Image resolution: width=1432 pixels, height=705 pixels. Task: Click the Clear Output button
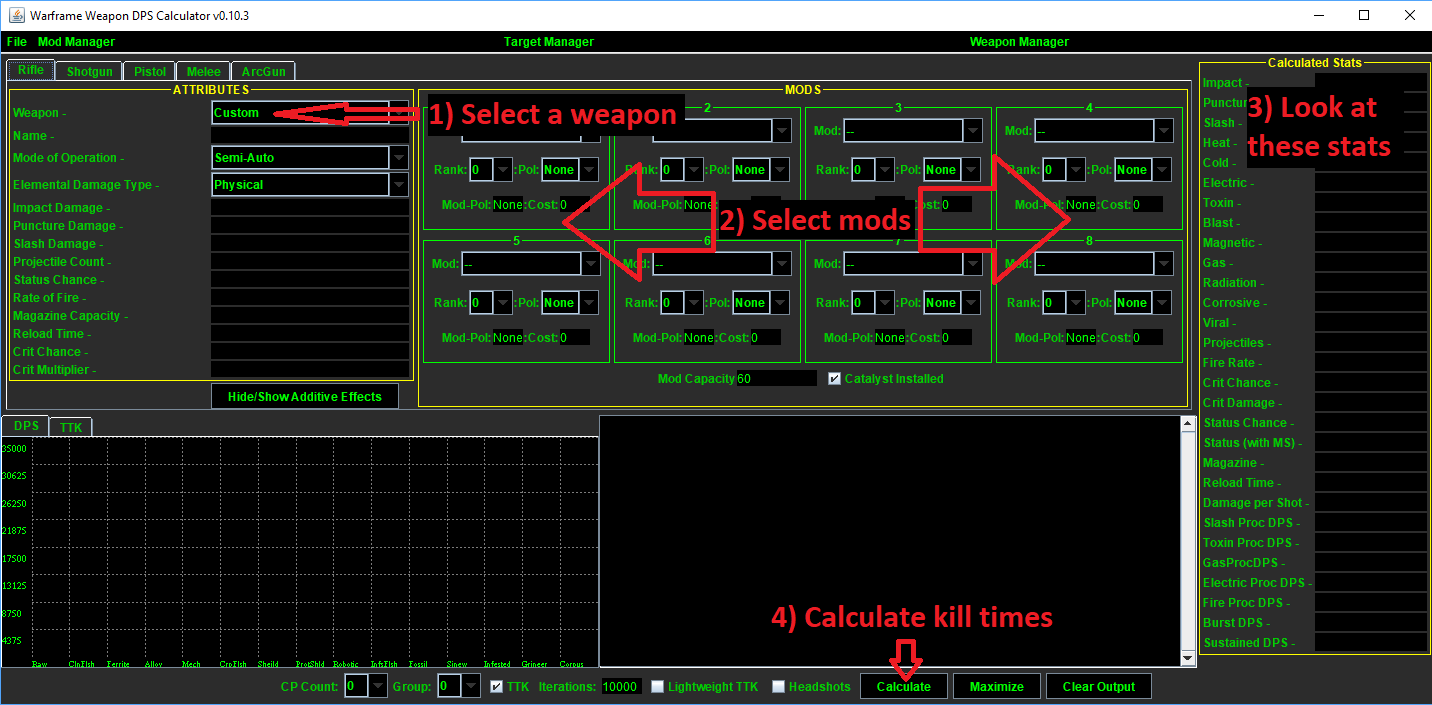[1099, 687]
